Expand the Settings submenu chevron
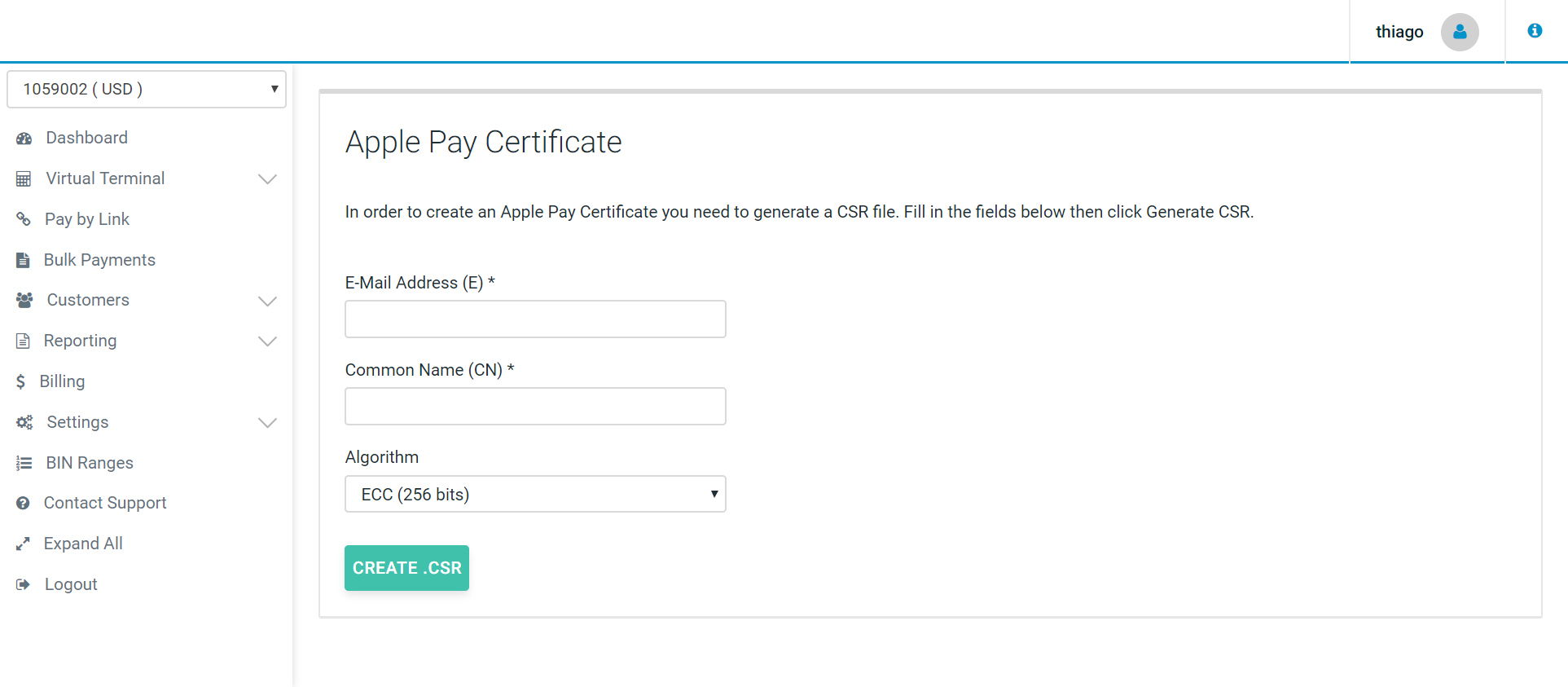The height and width of the screenshot is (687, 1568). [267, 422]
